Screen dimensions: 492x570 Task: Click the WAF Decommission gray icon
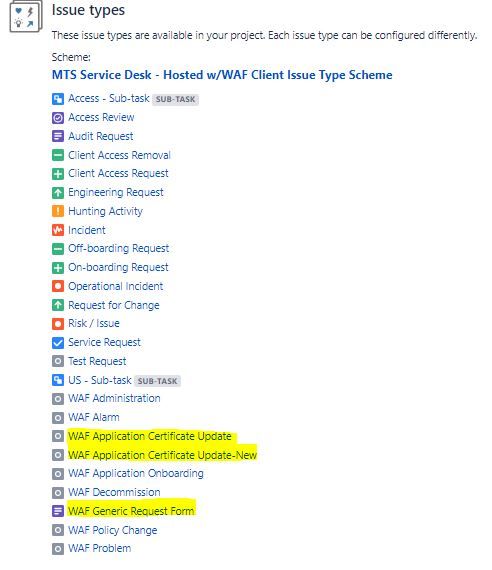click(x=58, y=493)
